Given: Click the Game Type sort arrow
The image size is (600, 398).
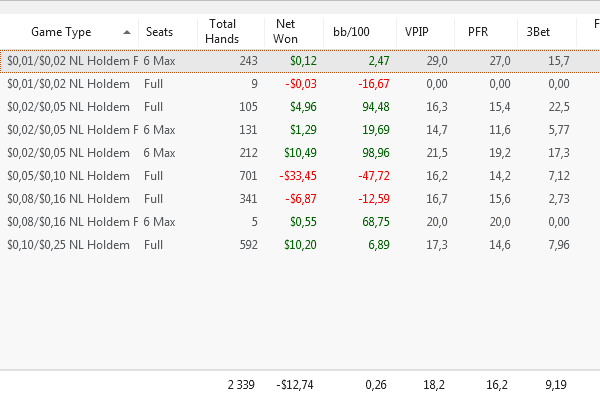Looking at the screenshot, I should pyautogui.click(x=127, y=33).
